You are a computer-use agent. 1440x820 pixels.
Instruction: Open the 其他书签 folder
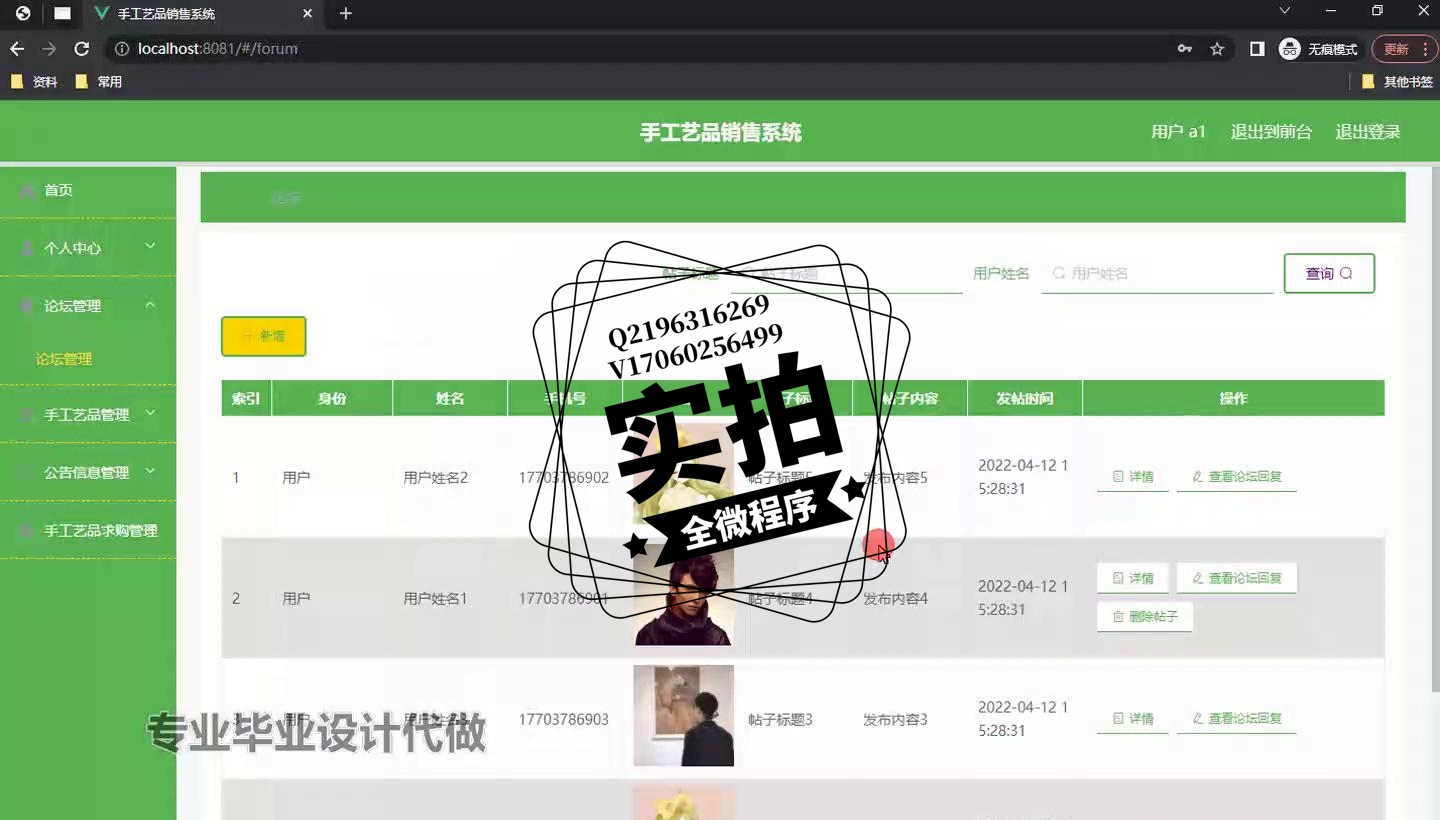click(1398, 82)
